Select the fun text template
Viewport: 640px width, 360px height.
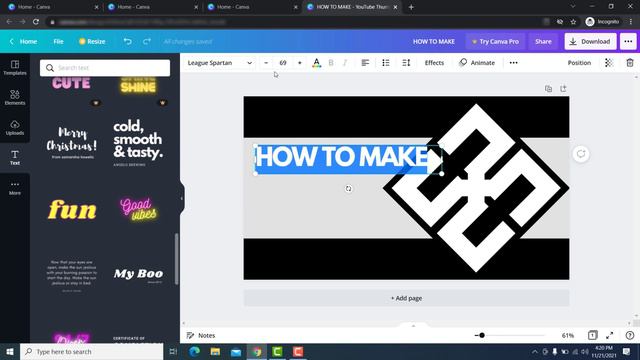[72, 210]
